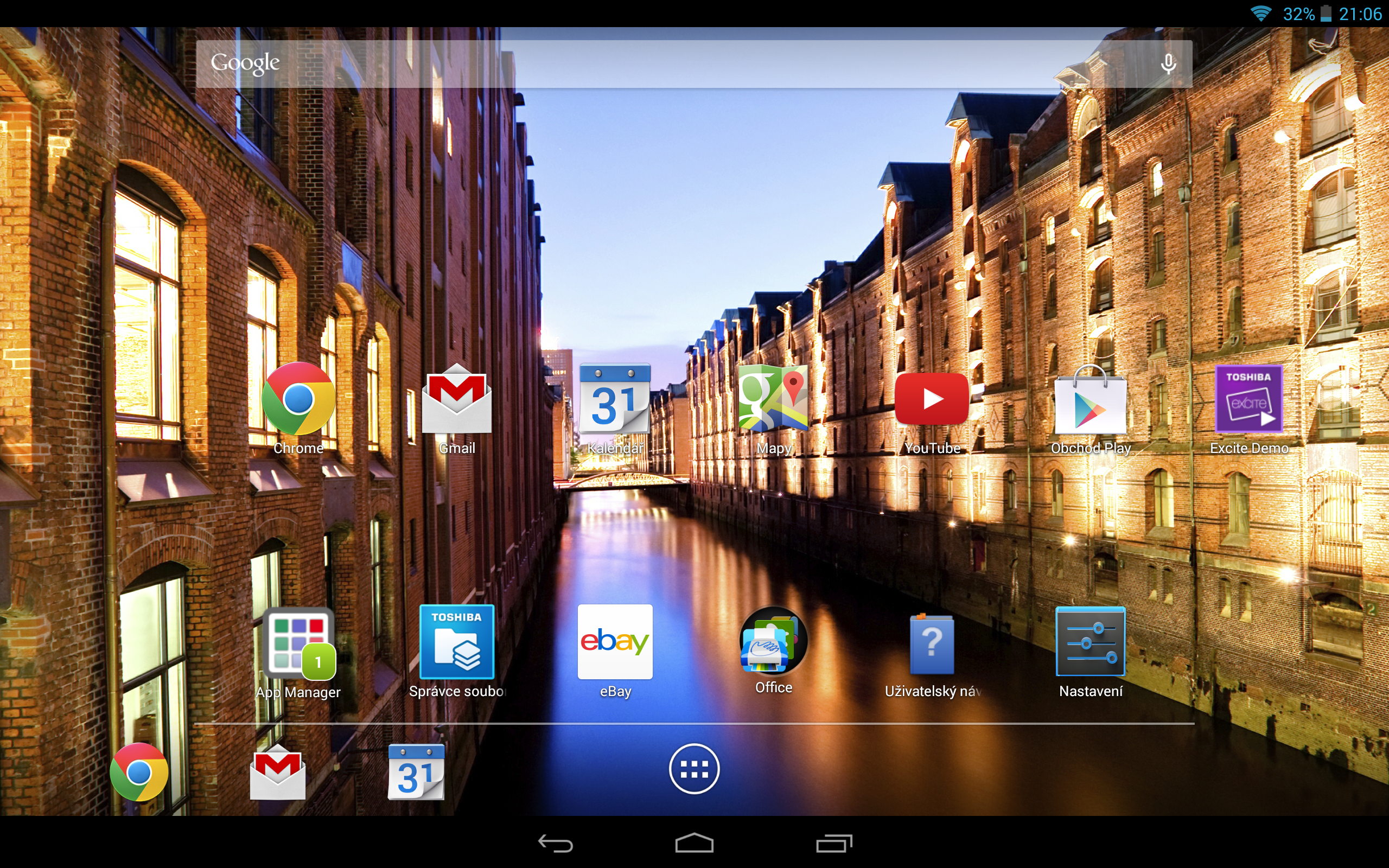Open the Gmail app labeled Gmail

457,398
